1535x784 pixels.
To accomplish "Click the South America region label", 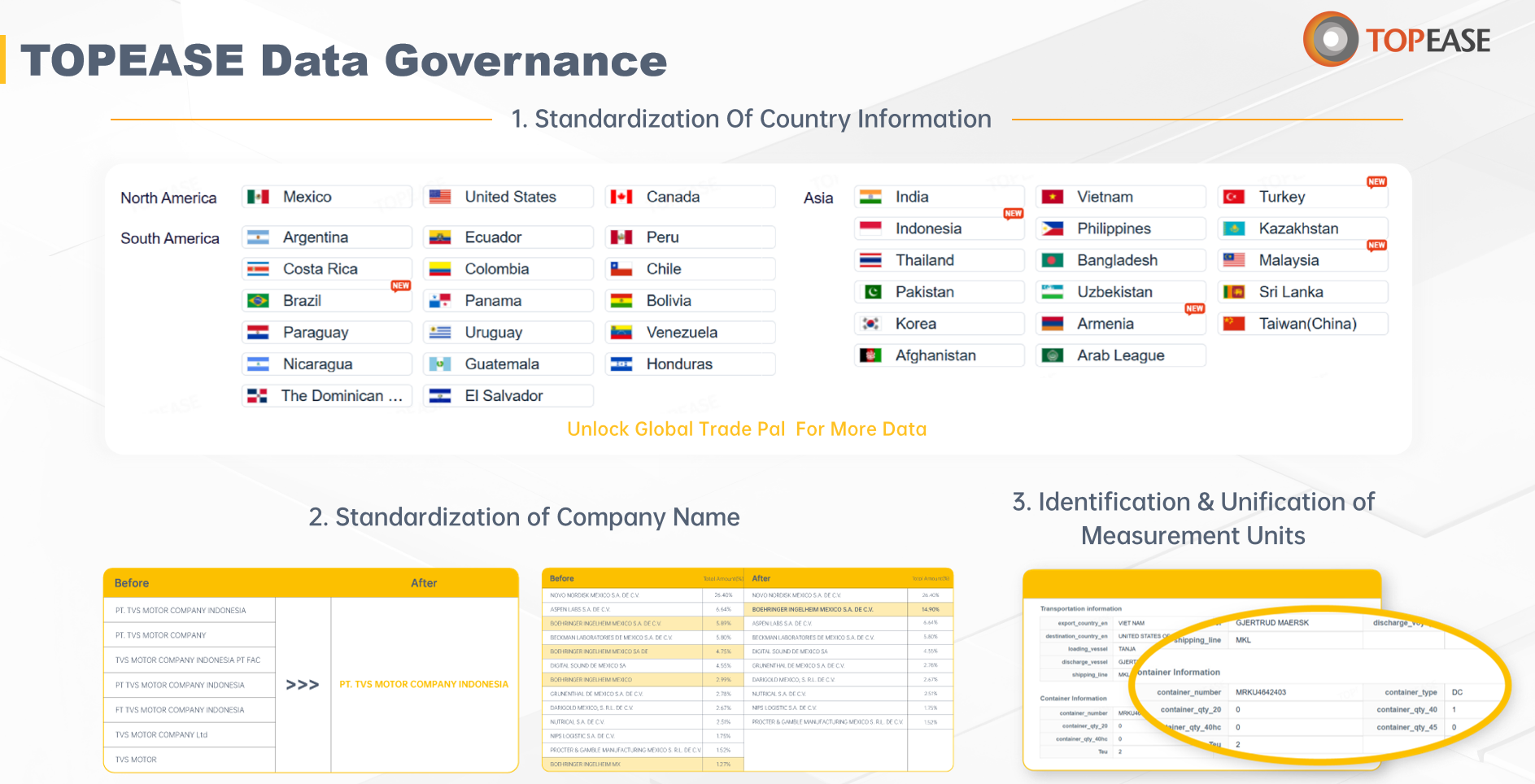I will 170,238.
